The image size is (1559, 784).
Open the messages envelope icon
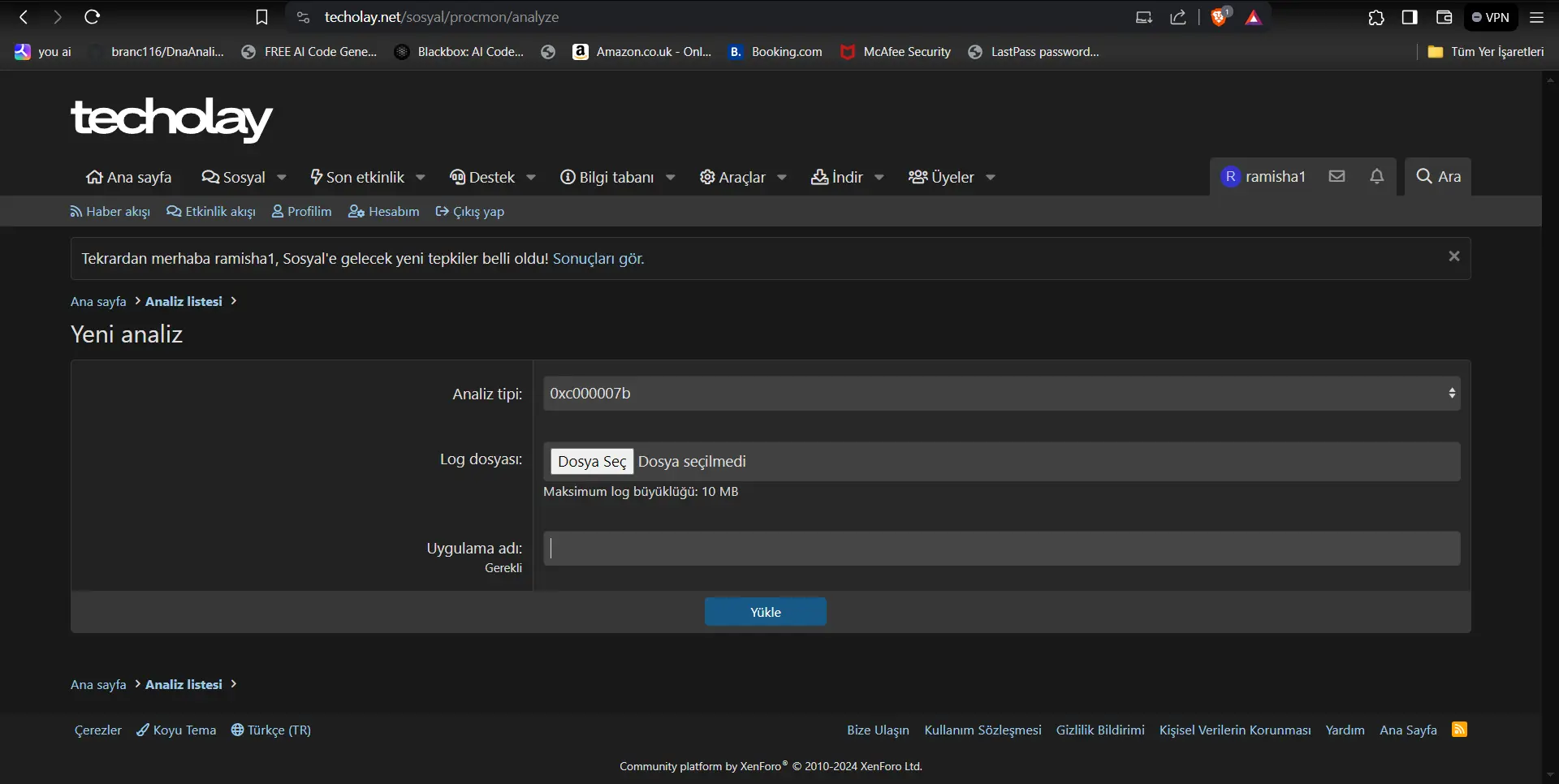pyautogui.click(x=1337, y=176)
